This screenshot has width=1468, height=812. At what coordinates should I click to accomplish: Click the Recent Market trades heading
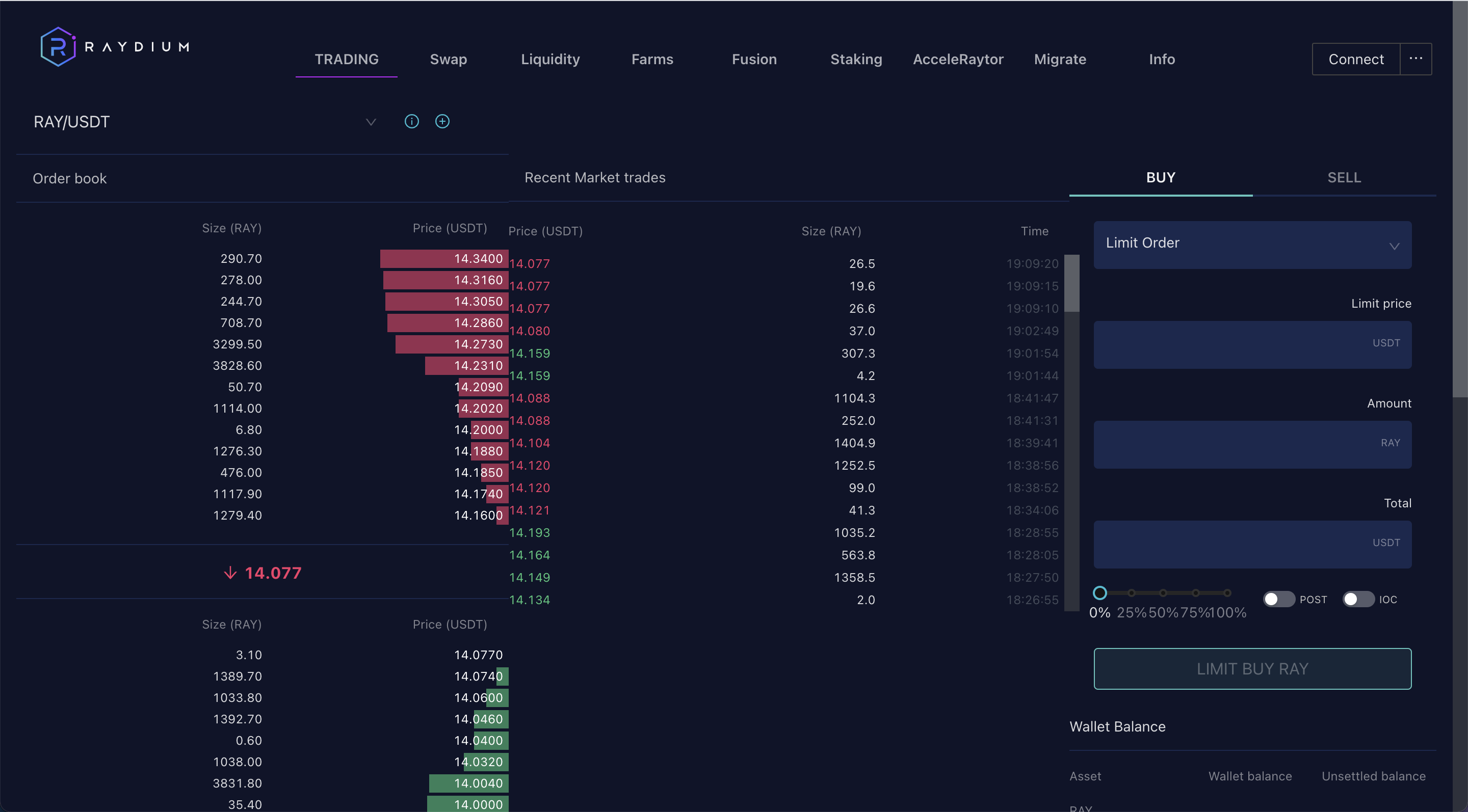point(594,178)
